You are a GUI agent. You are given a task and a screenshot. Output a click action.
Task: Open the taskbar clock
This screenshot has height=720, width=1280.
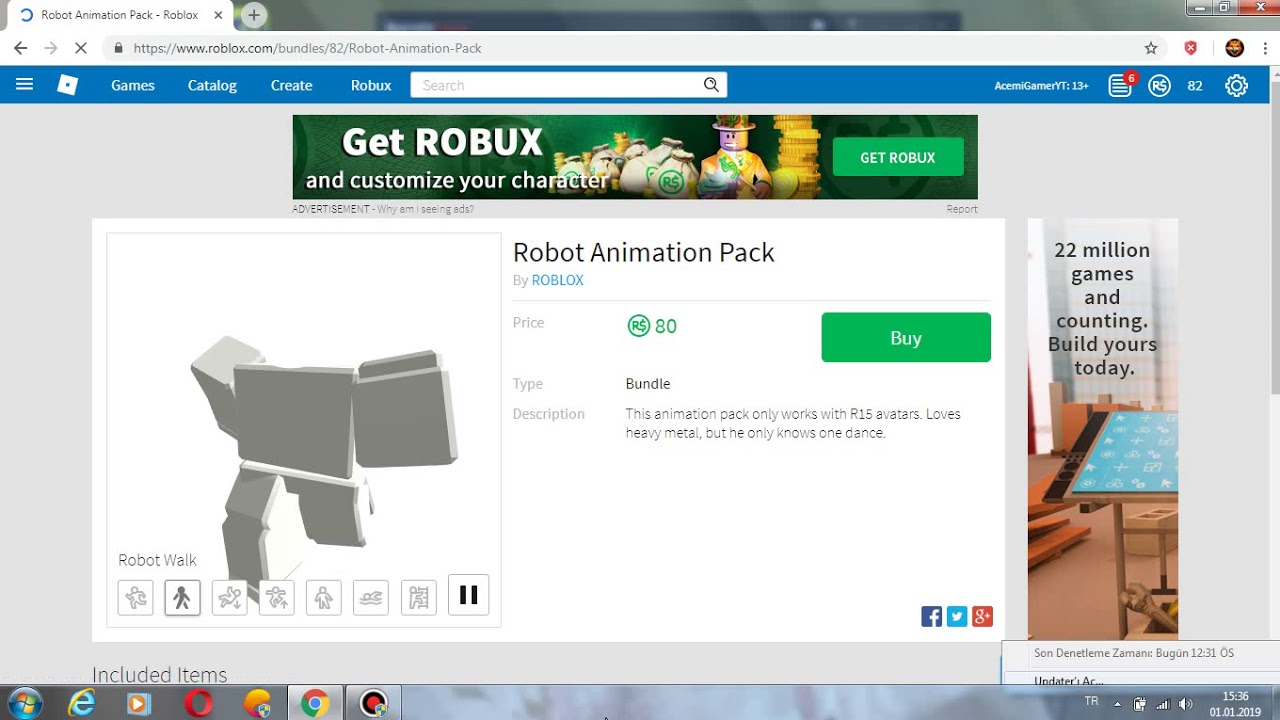tap(1235, 703)
